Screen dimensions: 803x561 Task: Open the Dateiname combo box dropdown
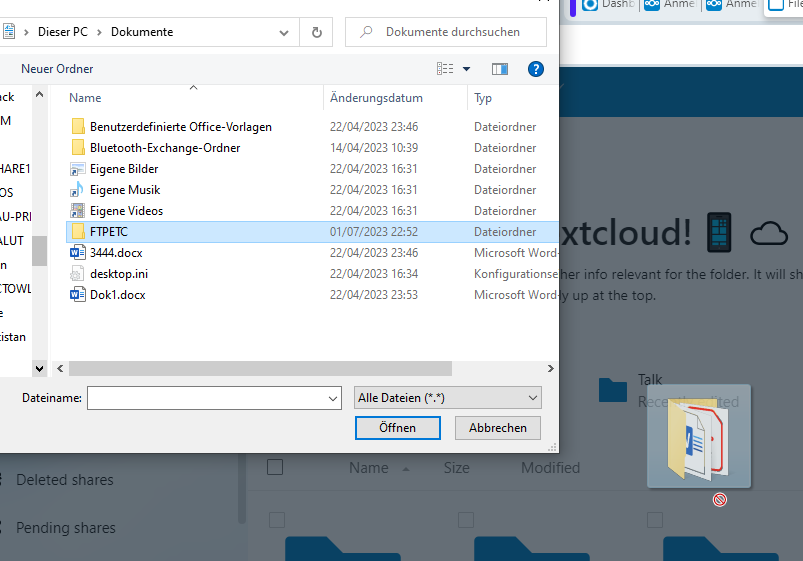[x=333, y=398]
